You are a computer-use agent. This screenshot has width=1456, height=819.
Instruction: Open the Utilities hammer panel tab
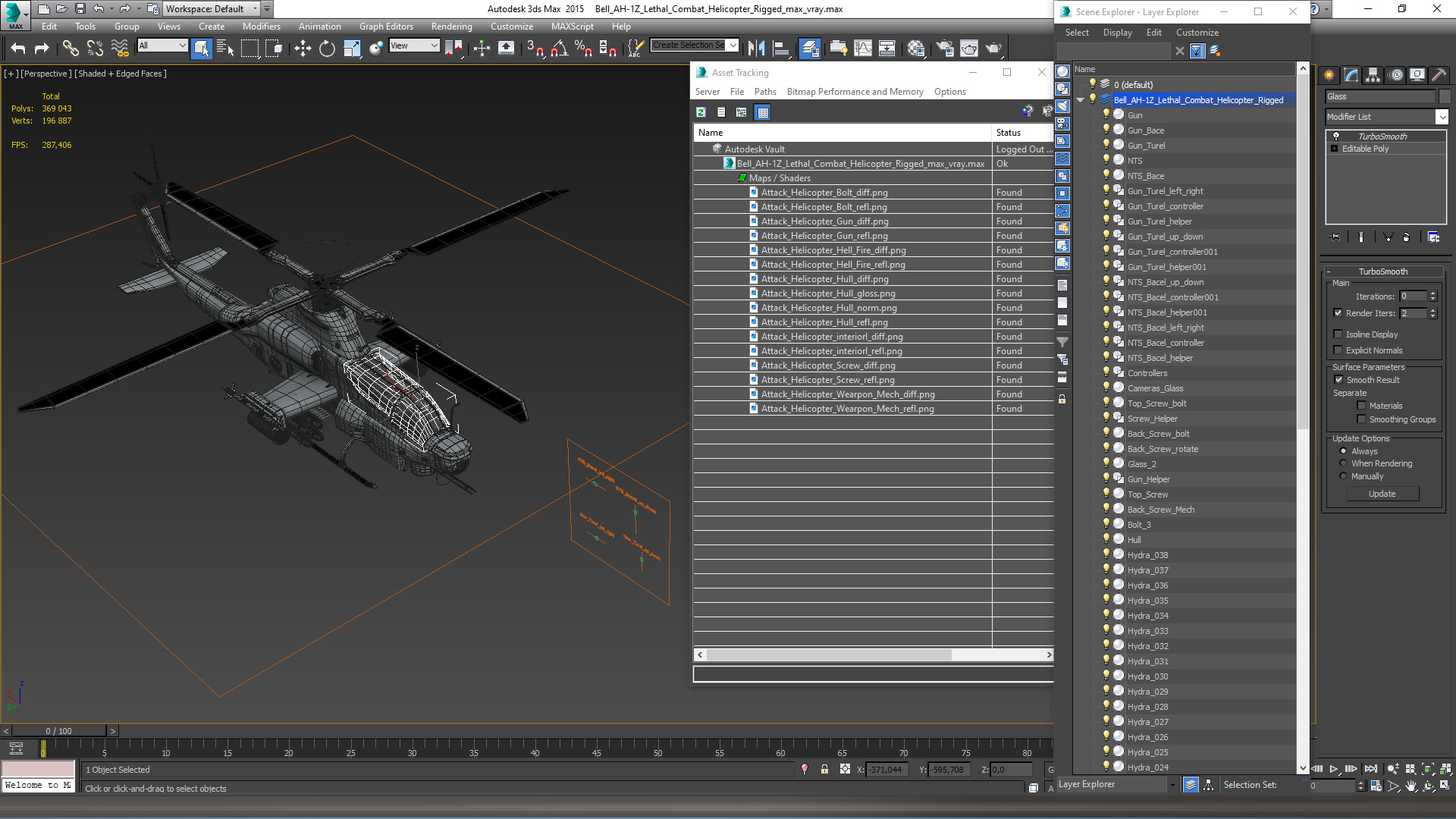click(x=1439, y=75)
